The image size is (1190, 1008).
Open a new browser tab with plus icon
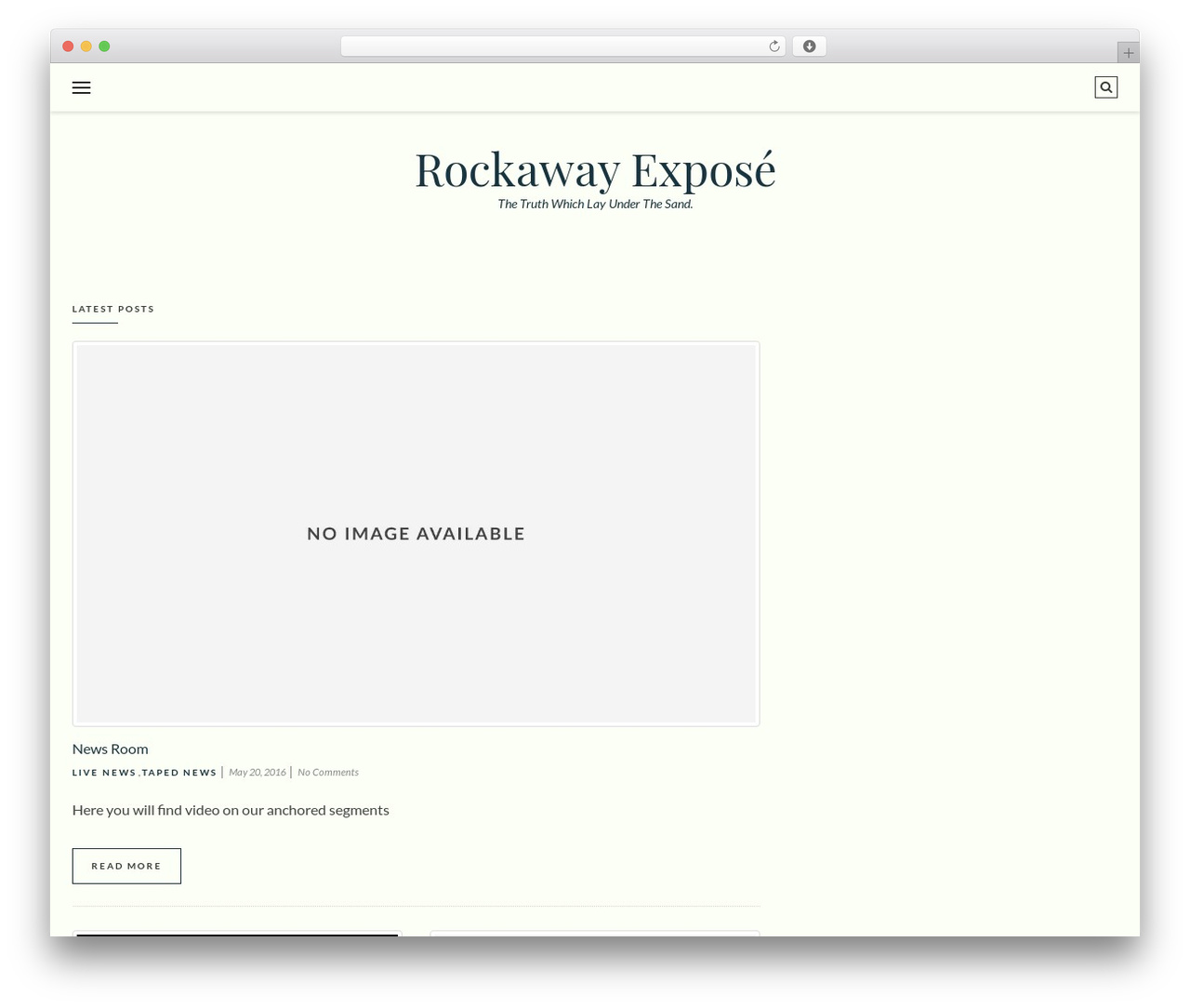[1128, 53]
